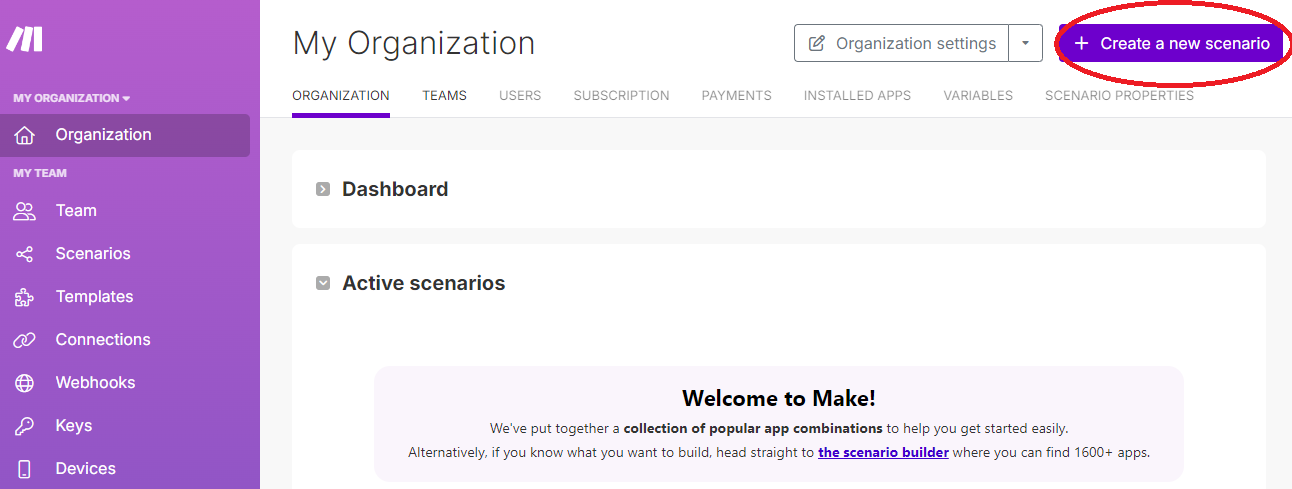Click the Devices phone icon
The width and height of the screenshot is (1292, 489).
coord(25,469)
